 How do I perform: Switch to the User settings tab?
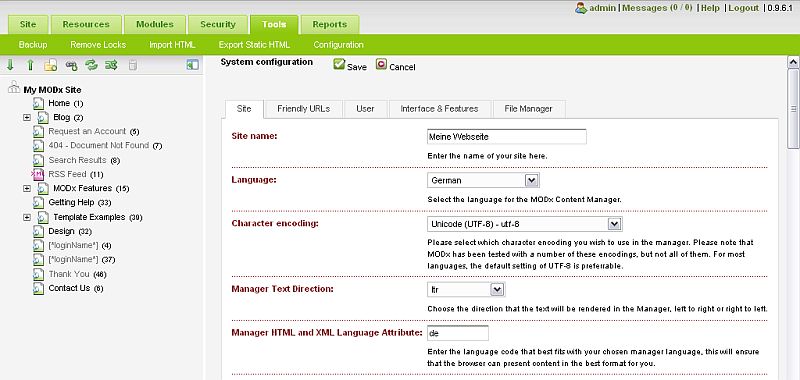365,109
